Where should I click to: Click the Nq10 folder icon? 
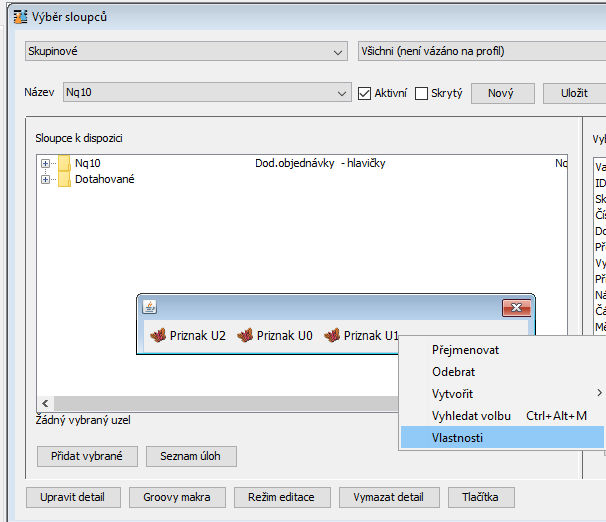click(64, 164)
